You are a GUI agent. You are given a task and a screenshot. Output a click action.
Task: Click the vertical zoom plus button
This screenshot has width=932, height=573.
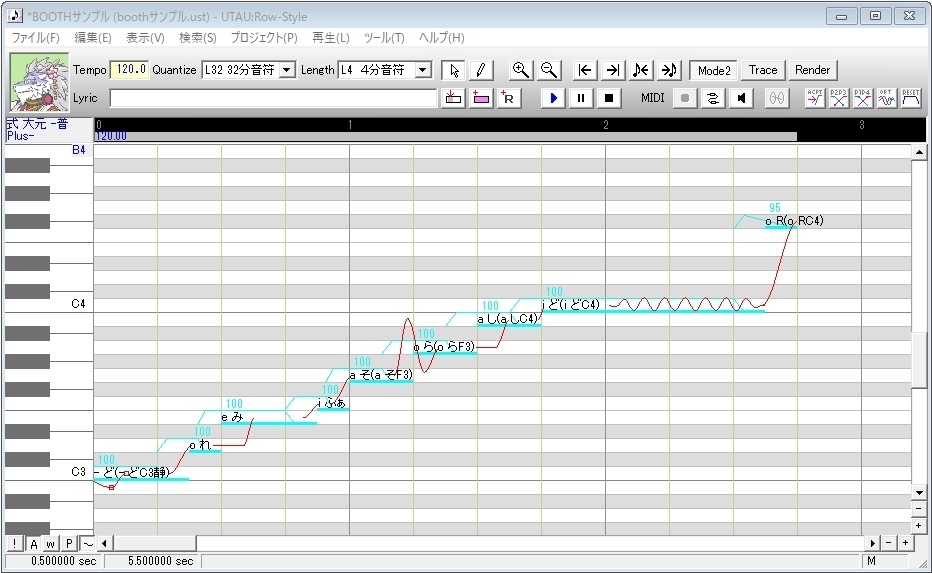pos(919,526)
